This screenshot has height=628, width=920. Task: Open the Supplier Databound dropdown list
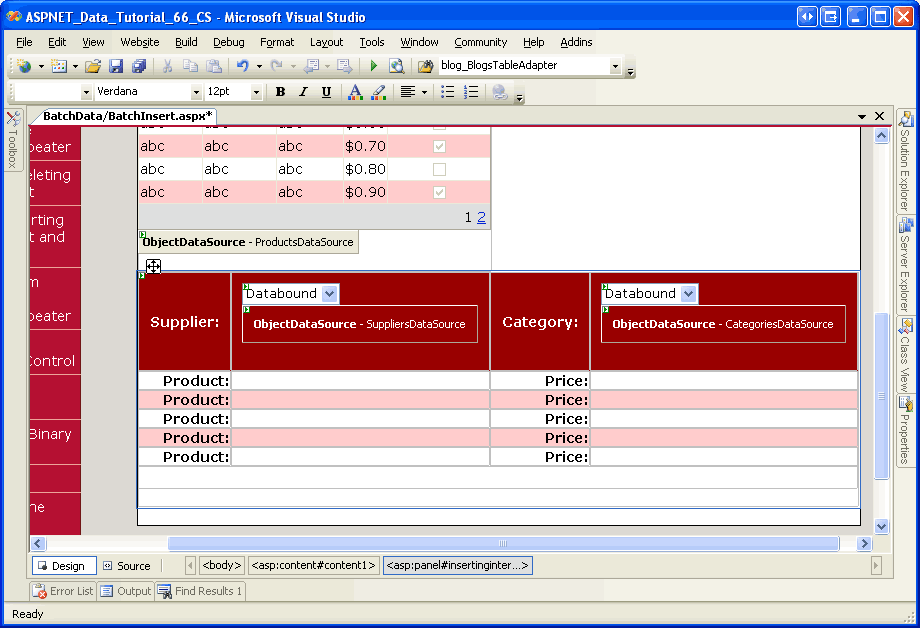coord(330,294)
